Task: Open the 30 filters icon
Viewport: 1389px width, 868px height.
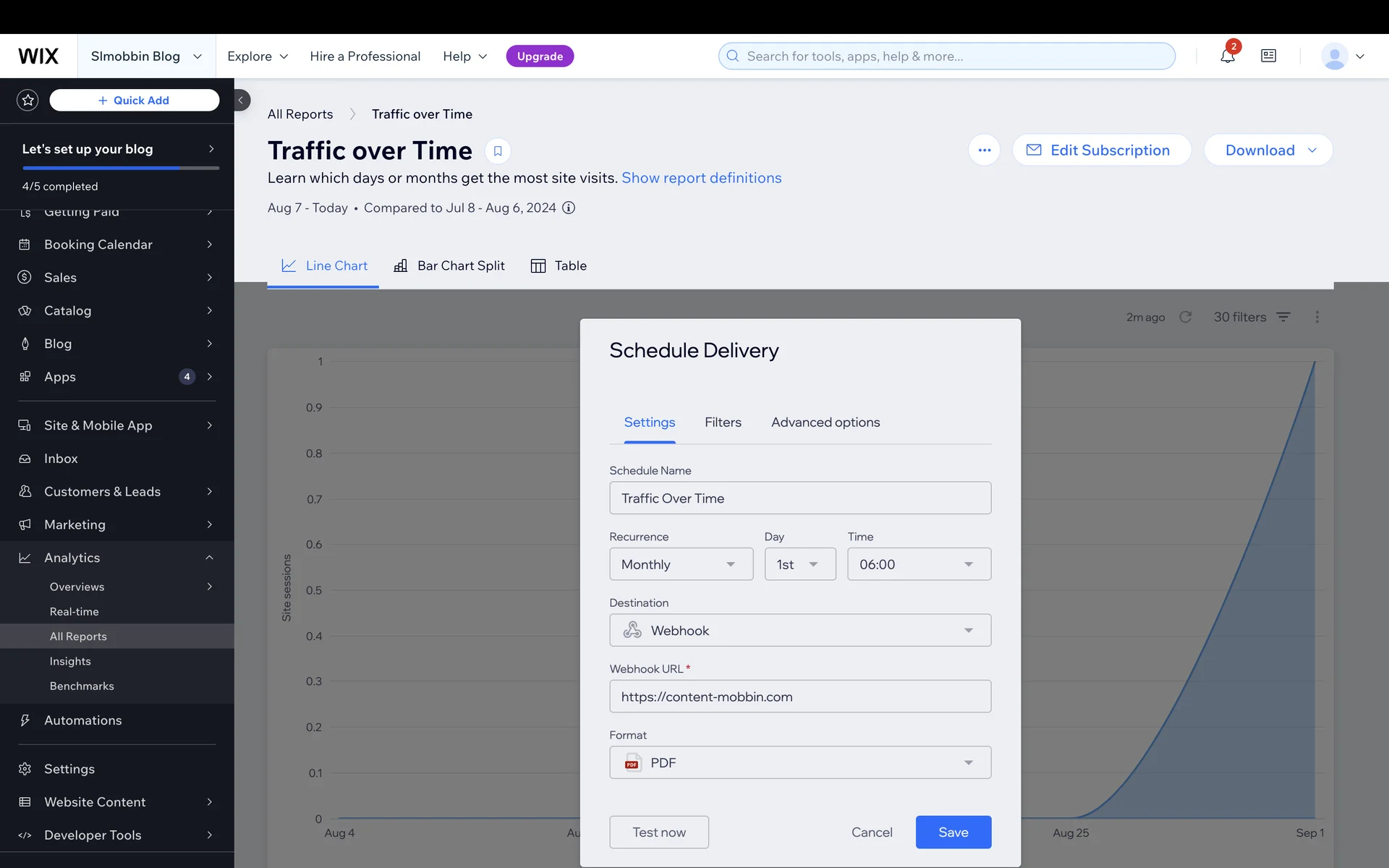Action: click(x=1283, y=317)
